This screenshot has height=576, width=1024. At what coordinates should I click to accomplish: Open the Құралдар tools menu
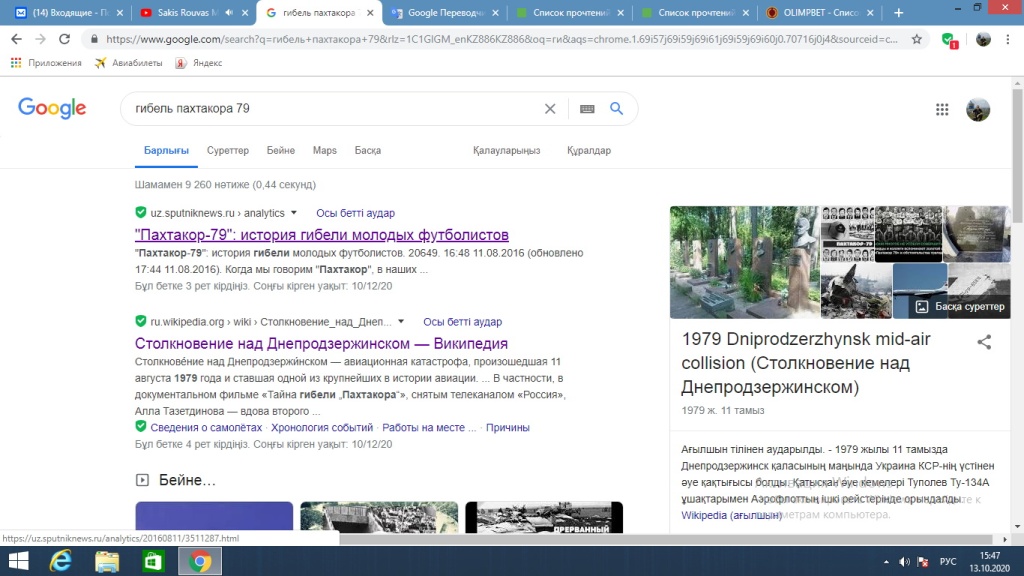589,150
